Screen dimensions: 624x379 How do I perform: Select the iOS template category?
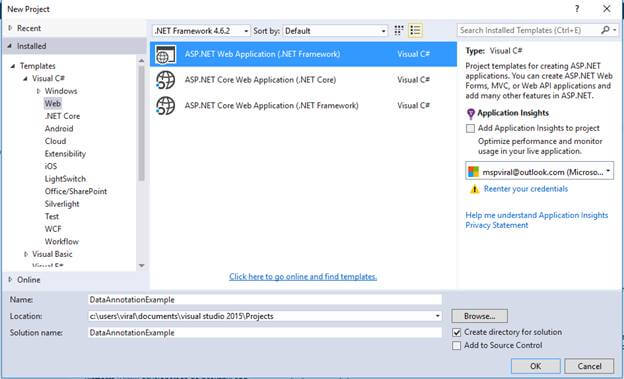point(51,166)
